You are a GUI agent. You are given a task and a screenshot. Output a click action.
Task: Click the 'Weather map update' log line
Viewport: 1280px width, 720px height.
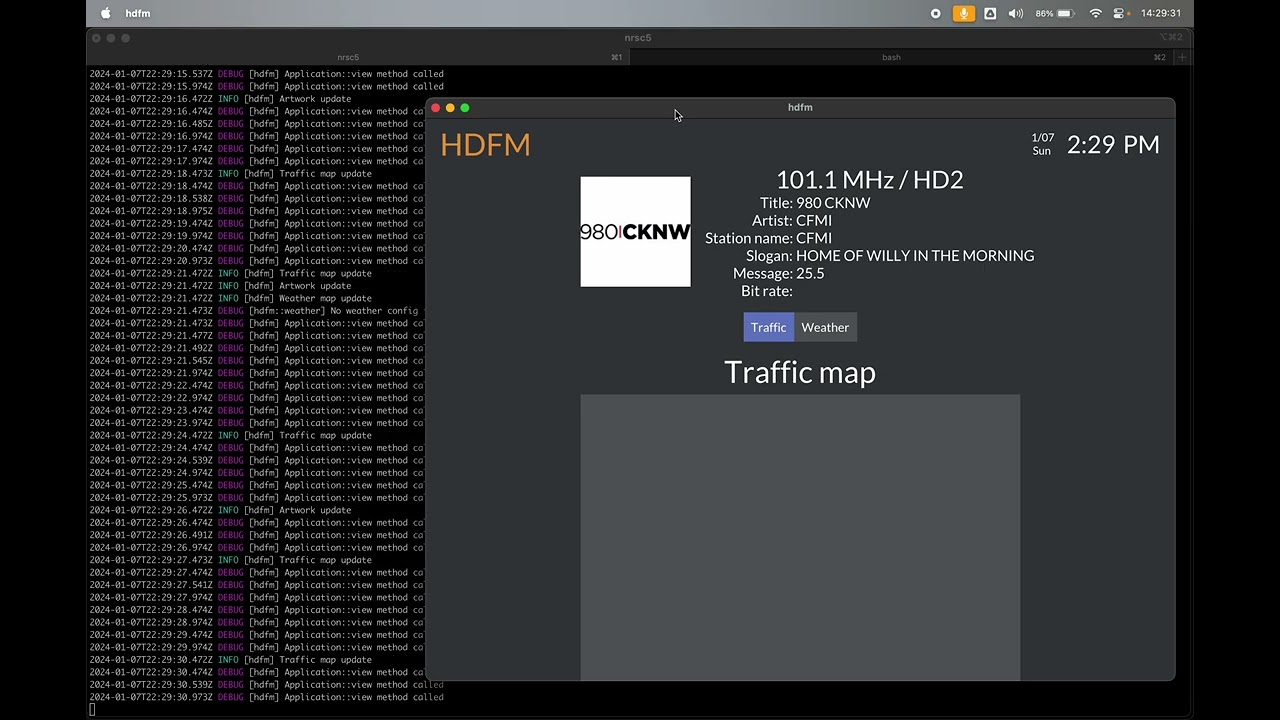click(230, 298)
